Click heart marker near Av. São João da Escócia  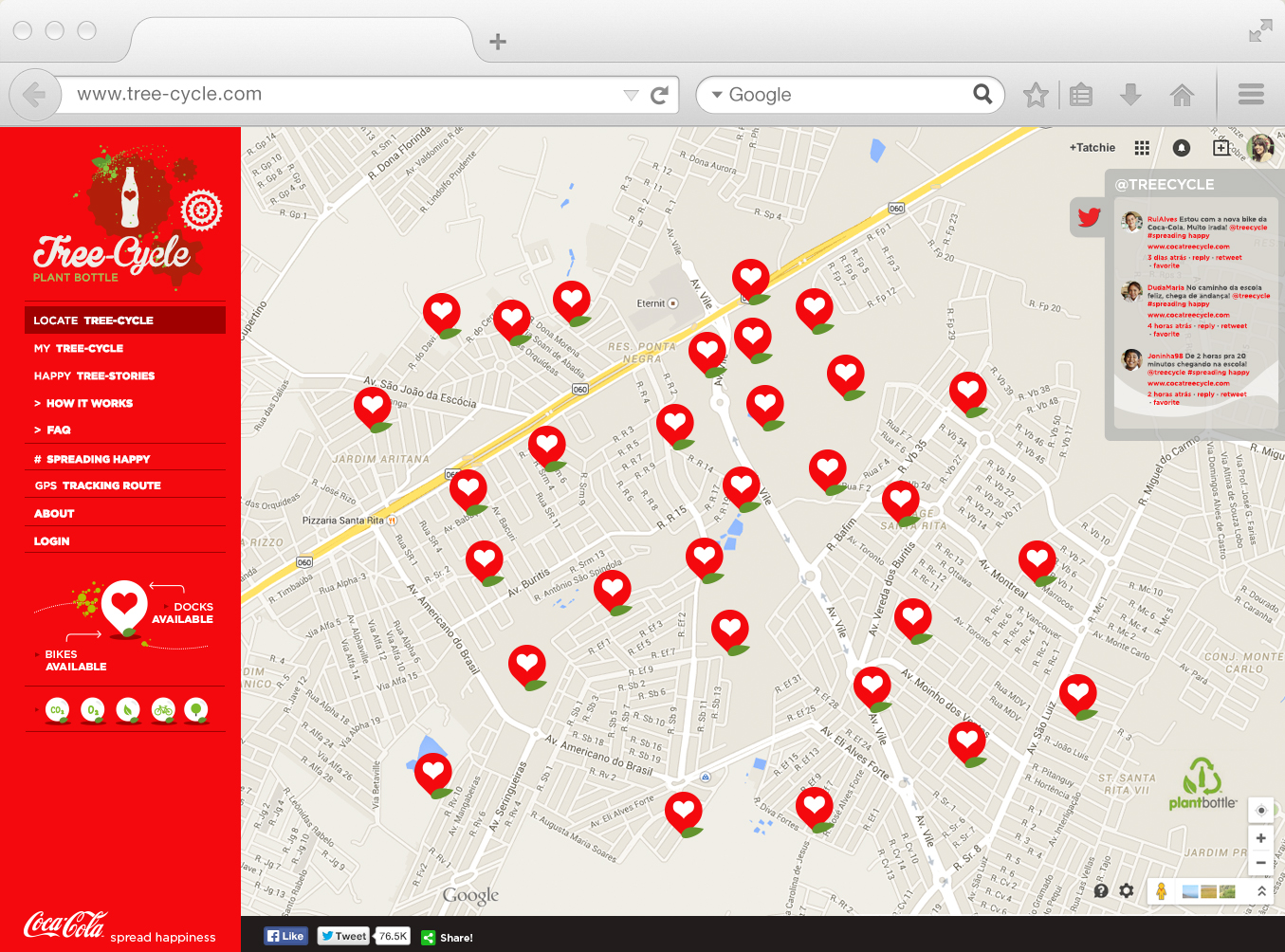373,410
